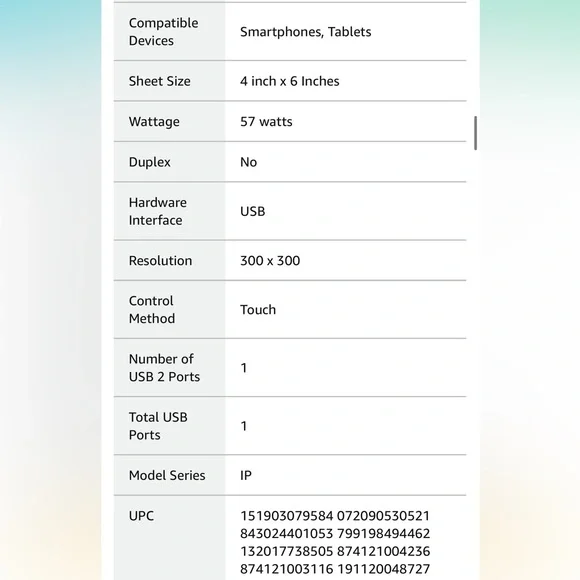Click the Touch control method value
Image resolution: width=580 pixels, height=580 pixels.
(258, 310)
